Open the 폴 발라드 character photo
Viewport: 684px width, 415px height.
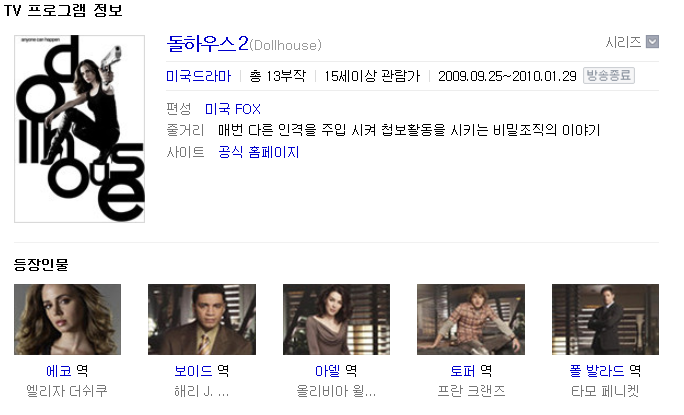pyautogui.click(x=605, y=319)
